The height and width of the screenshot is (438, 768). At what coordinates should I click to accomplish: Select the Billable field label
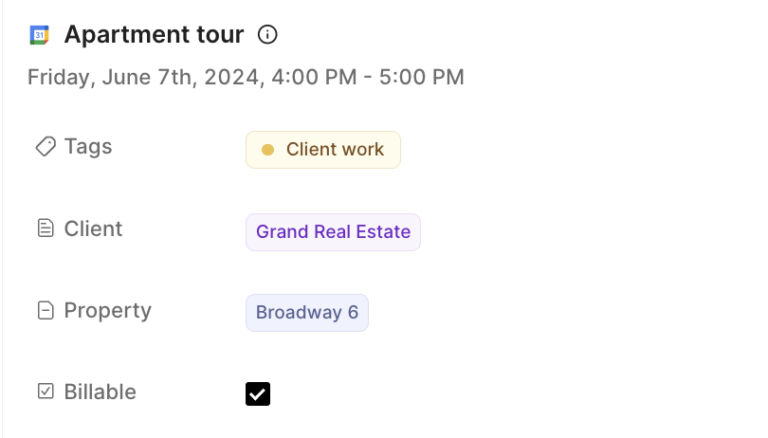[100, 392]
